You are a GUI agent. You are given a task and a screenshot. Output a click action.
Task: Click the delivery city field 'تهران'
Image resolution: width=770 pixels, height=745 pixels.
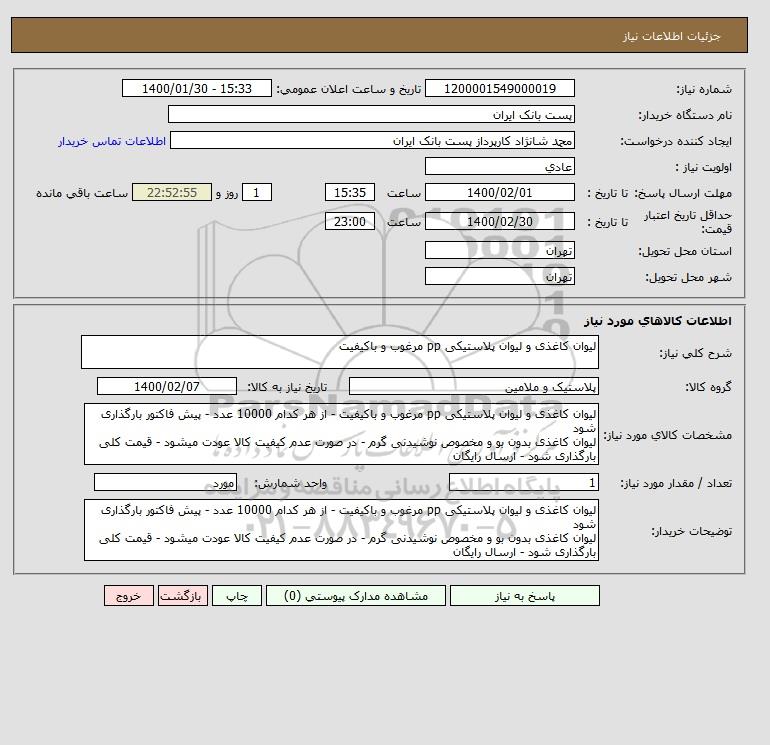tap(499, 276)
